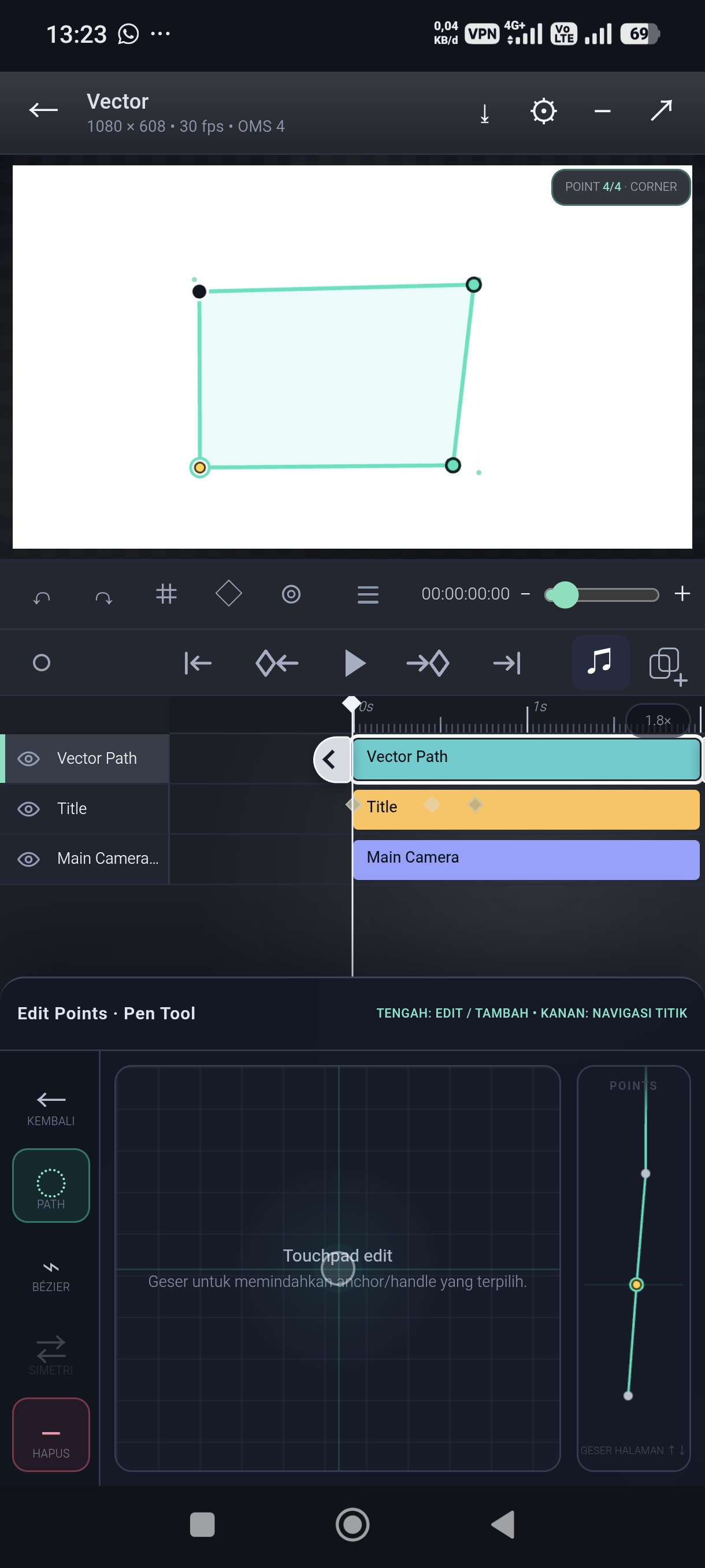Adjust the timeline zoom slider knob
Screen dimensions: 705x1568
tap(565, 595)
